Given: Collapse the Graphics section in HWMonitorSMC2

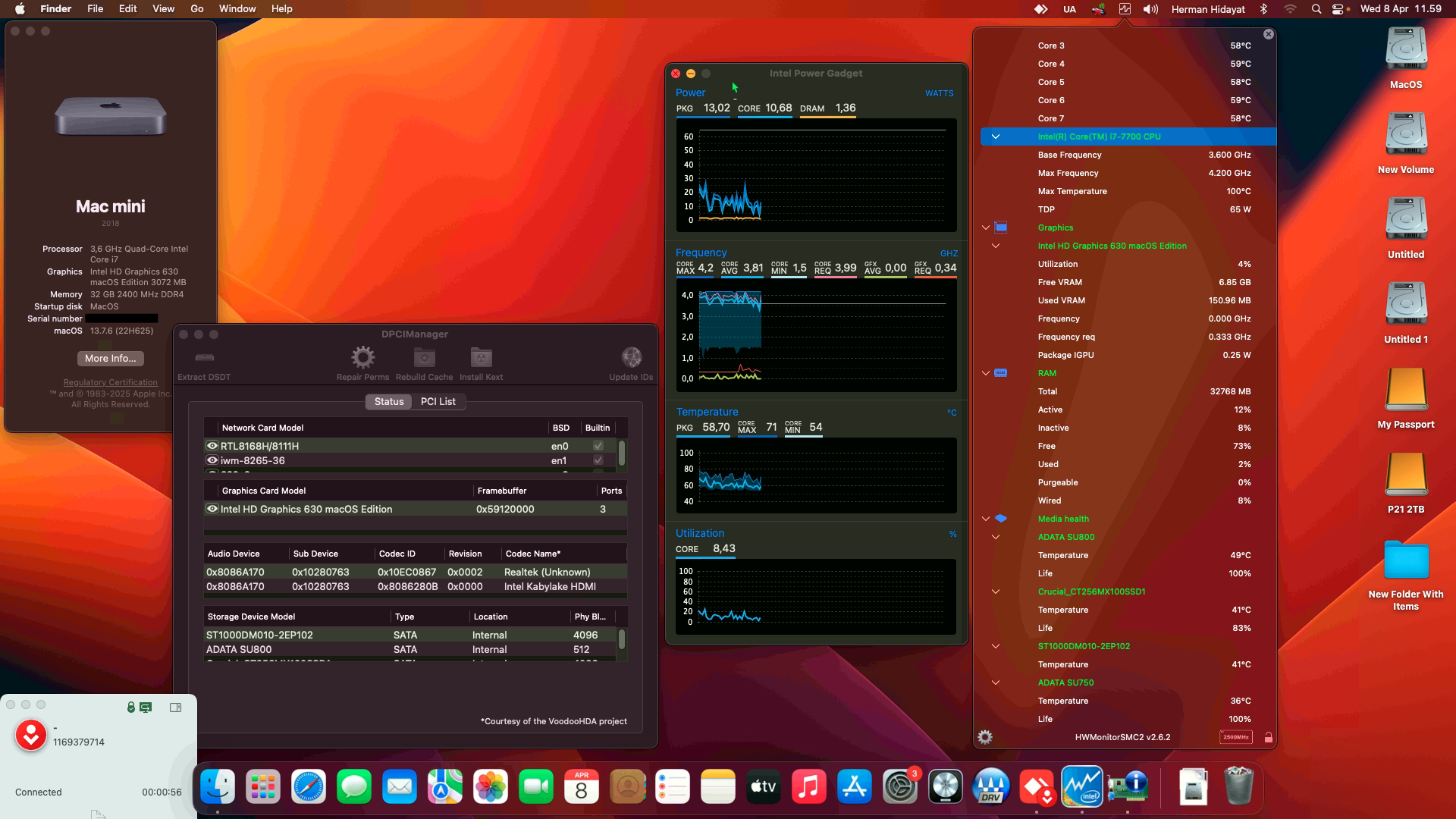Looking at the screenshot, I should pyautogui.click(x=986, y=227).
